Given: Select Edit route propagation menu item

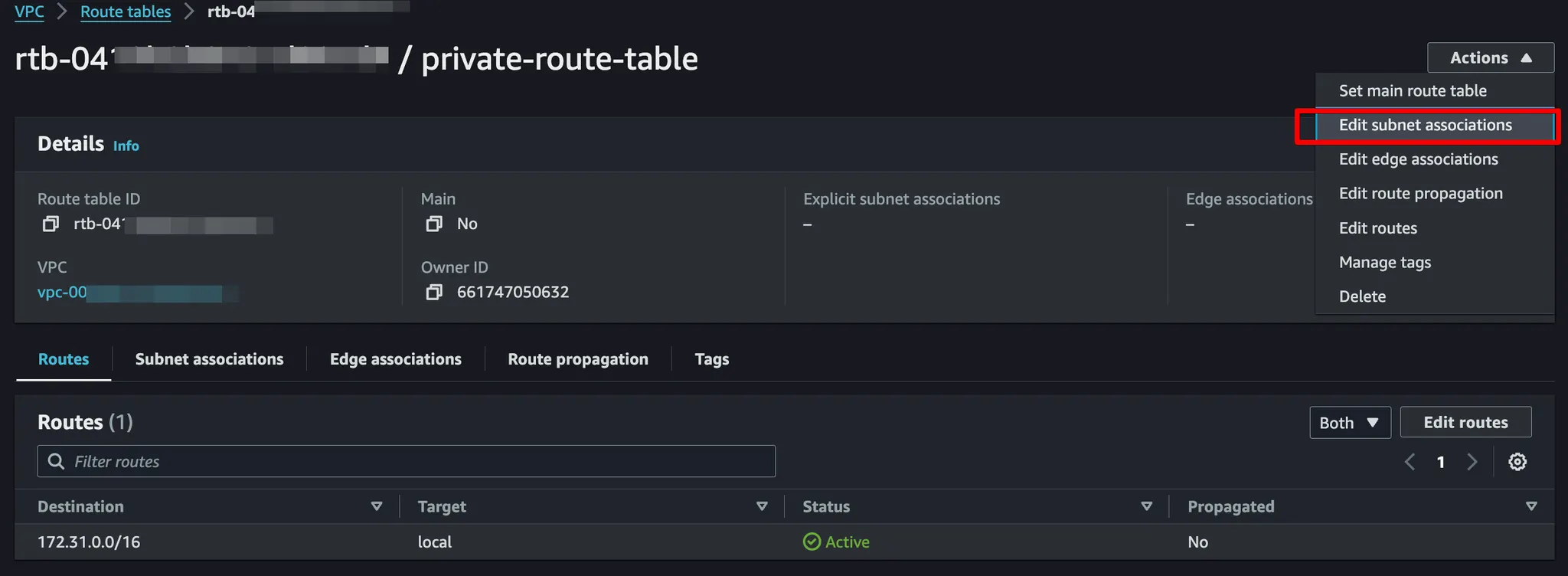Looking at the screenshot, I should [x=1420, y=194].
